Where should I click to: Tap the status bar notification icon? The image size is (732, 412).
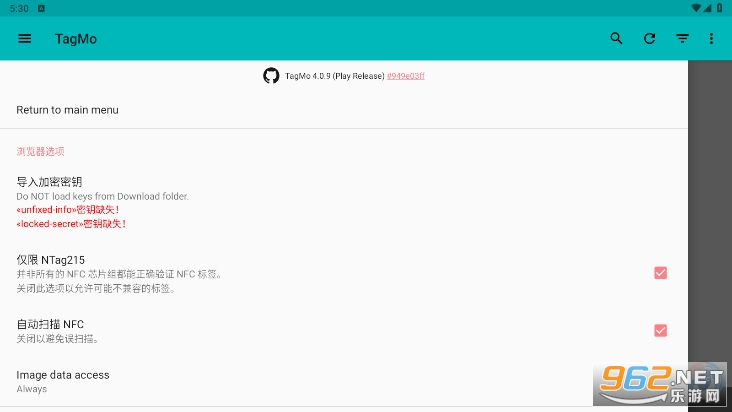[41, 8]
